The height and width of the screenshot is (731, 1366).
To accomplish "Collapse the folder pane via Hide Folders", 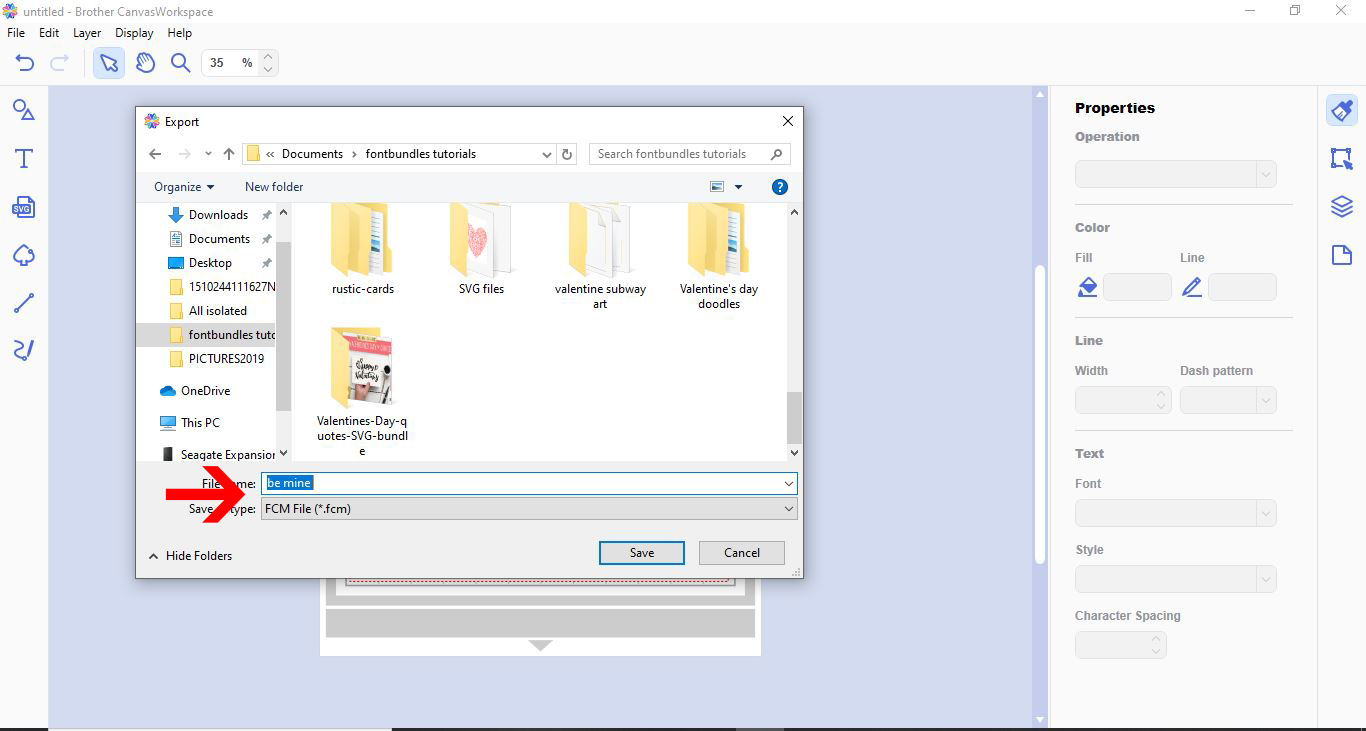I will [x=189, y=555].
